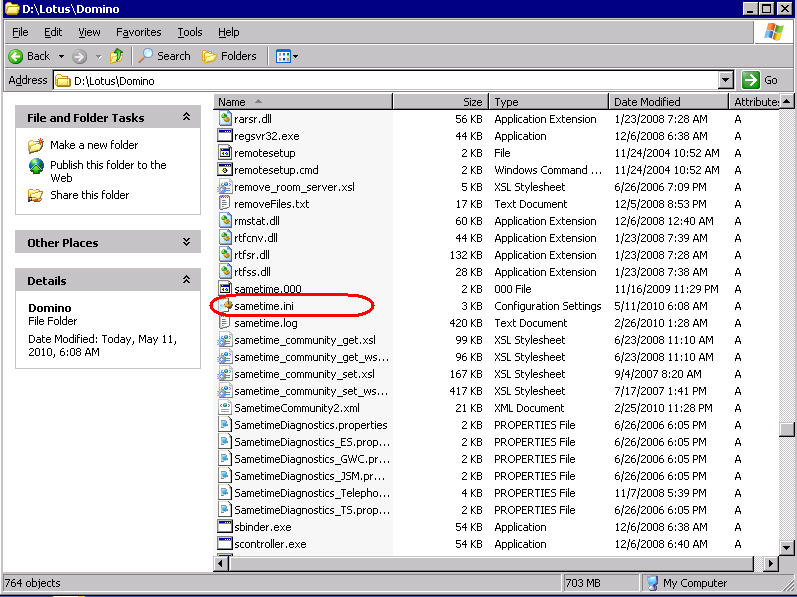This screenshot has width=797, height=597.
Task: Select the SametimeDiagnostics_GWC.pr… file name
Action: pyautogui.click(x=312, y=459)
